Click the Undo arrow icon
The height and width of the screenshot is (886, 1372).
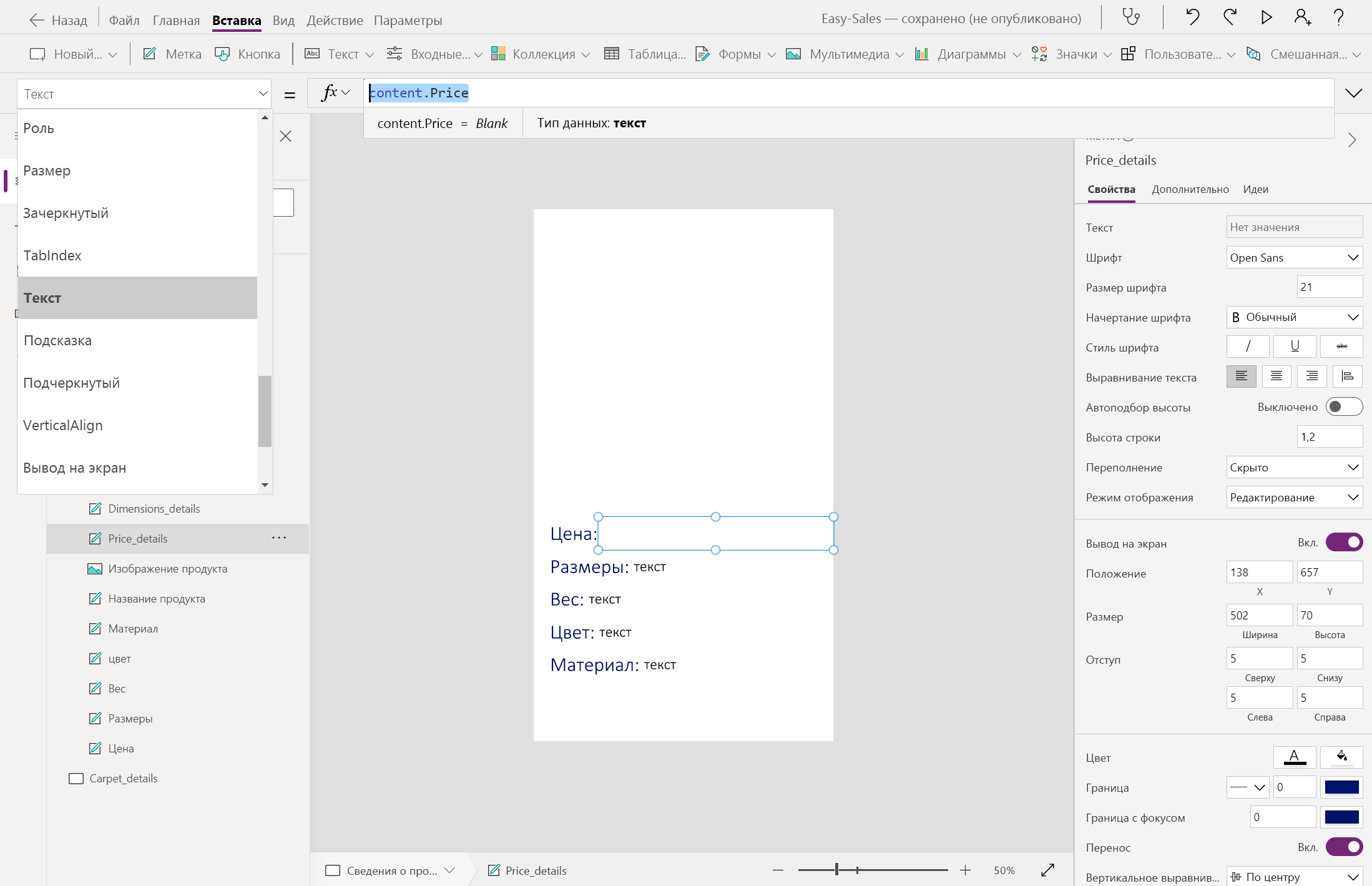(1192, 17)
